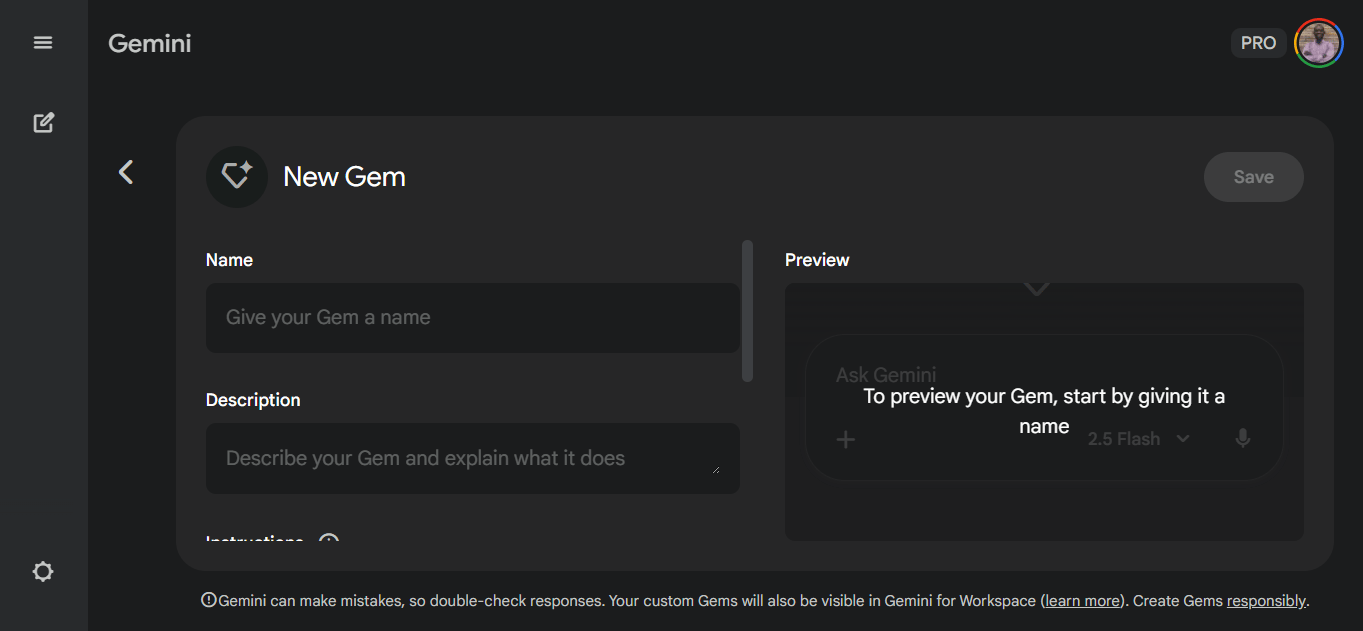This screenshot has width=1363, height=631.
Task: Click the form panel vertical scrollbar
Action: coord(747,310)
